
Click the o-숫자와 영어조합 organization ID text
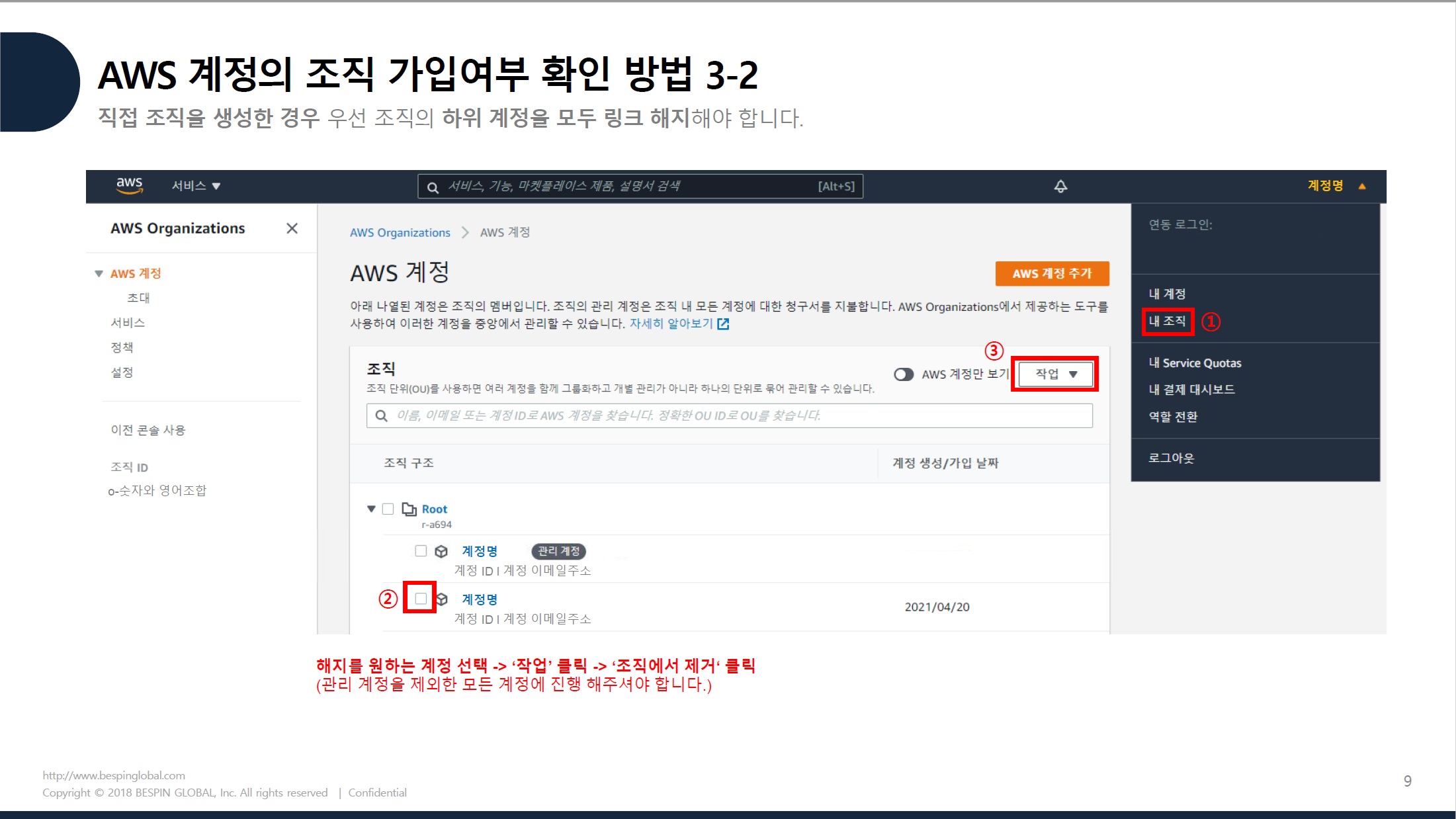tap(157, 490)
